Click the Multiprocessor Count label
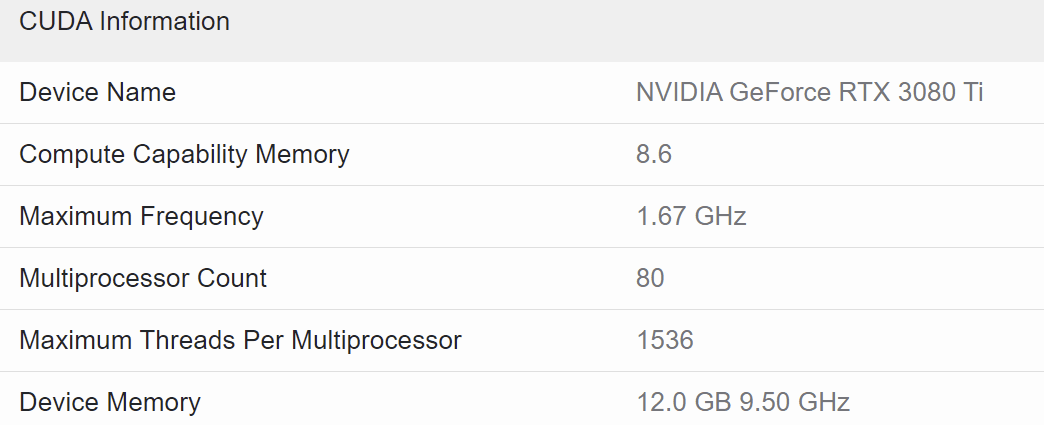The image size is (1044, 425). point(143,279)
